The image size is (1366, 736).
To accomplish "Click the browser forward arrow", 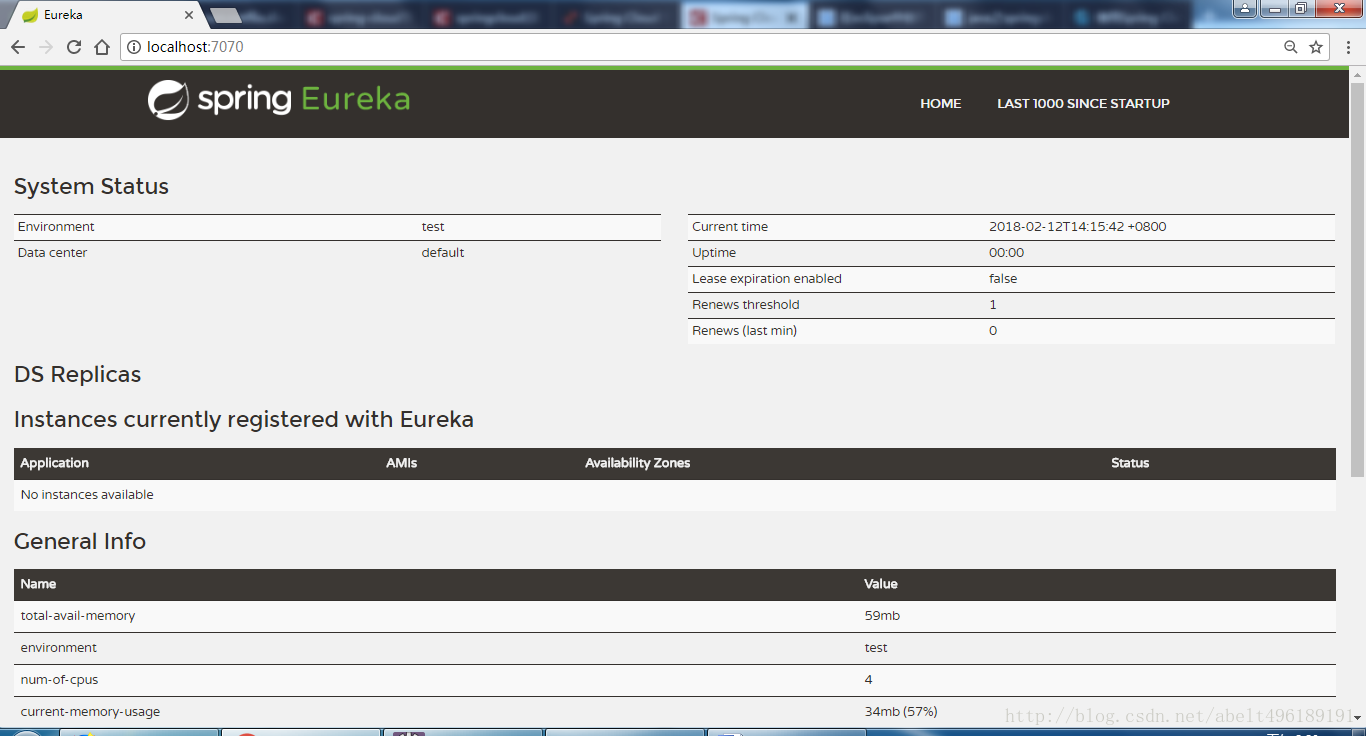I will pyautogui.click(x=46, y=47).
